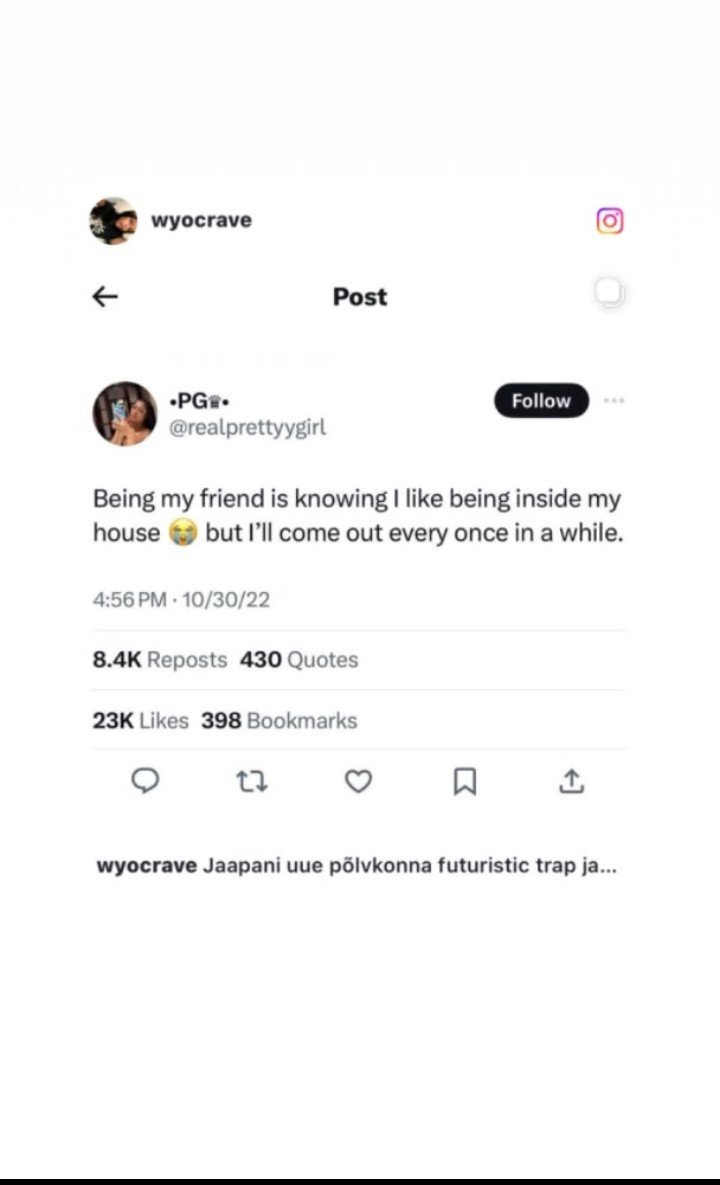This screenshot has width=720, height=1185.
Task: Tap the reply speech bubble icon
Action: point(145,780)
